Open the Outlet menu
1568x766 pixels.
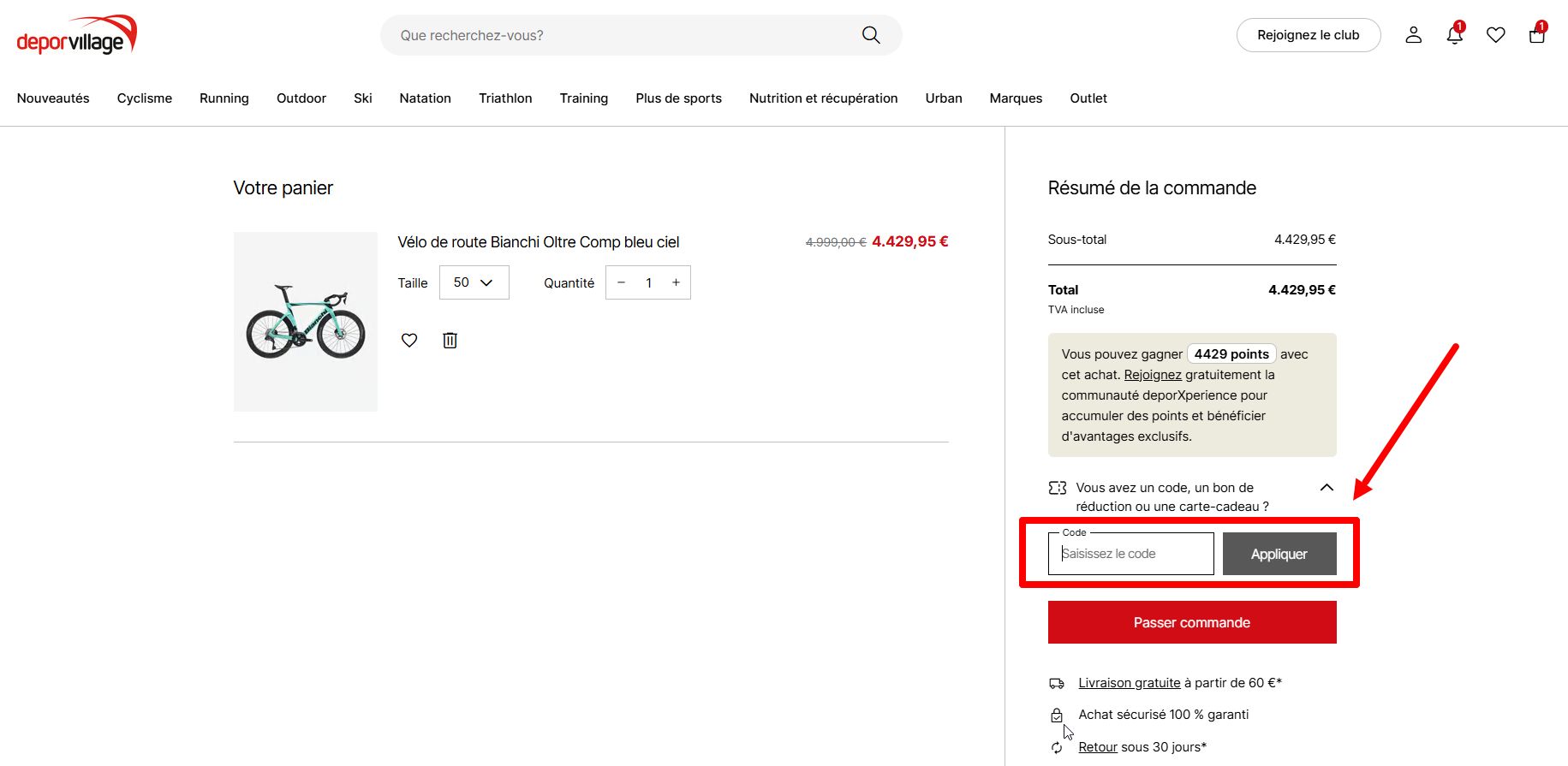pos(1088,98)
